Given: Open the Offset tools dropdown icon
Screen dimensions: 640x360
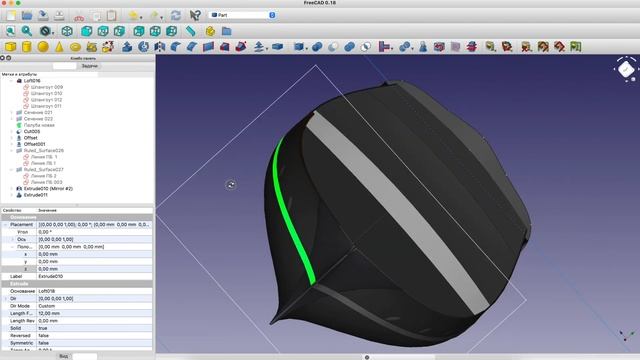Looking at the screenshot, I should point(260,47).
